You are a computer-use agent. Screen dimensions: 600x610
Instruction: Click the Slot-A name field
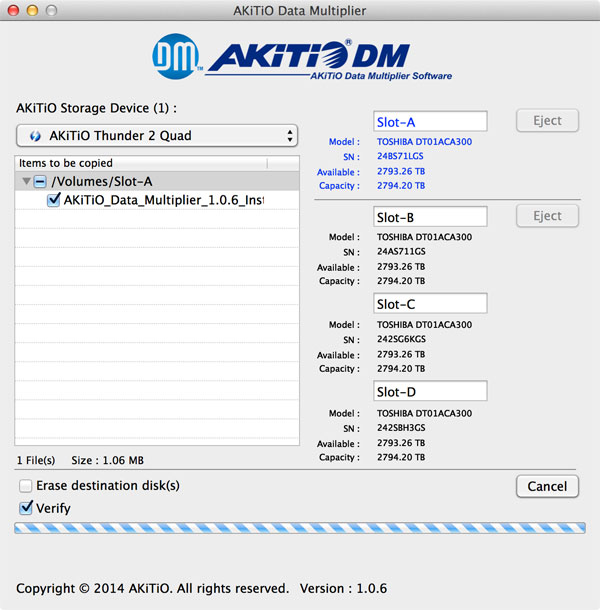pyautogui.click(x=430, y=122)
